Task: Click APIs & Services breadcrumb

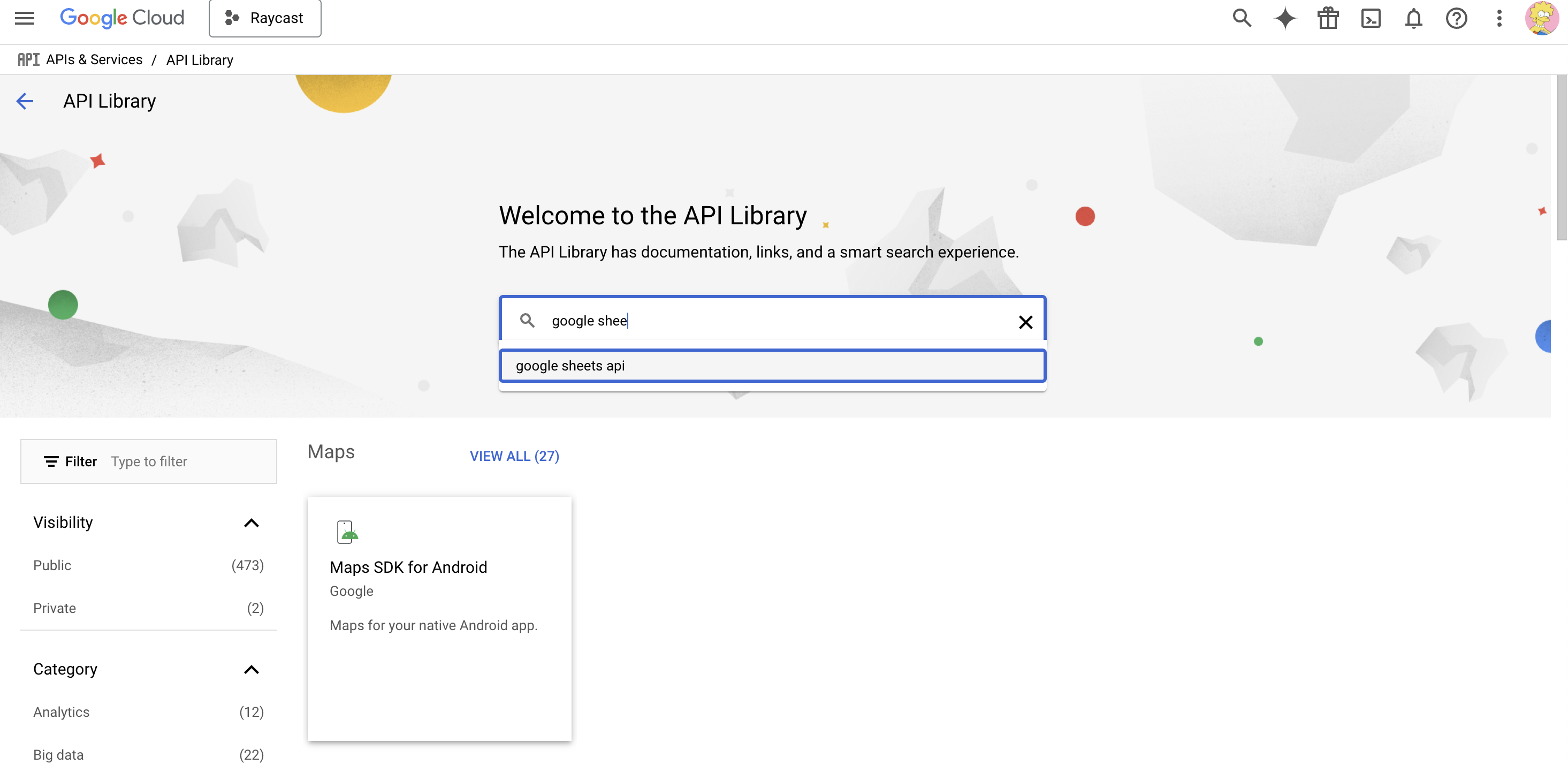Action: [x=94, y=59]
